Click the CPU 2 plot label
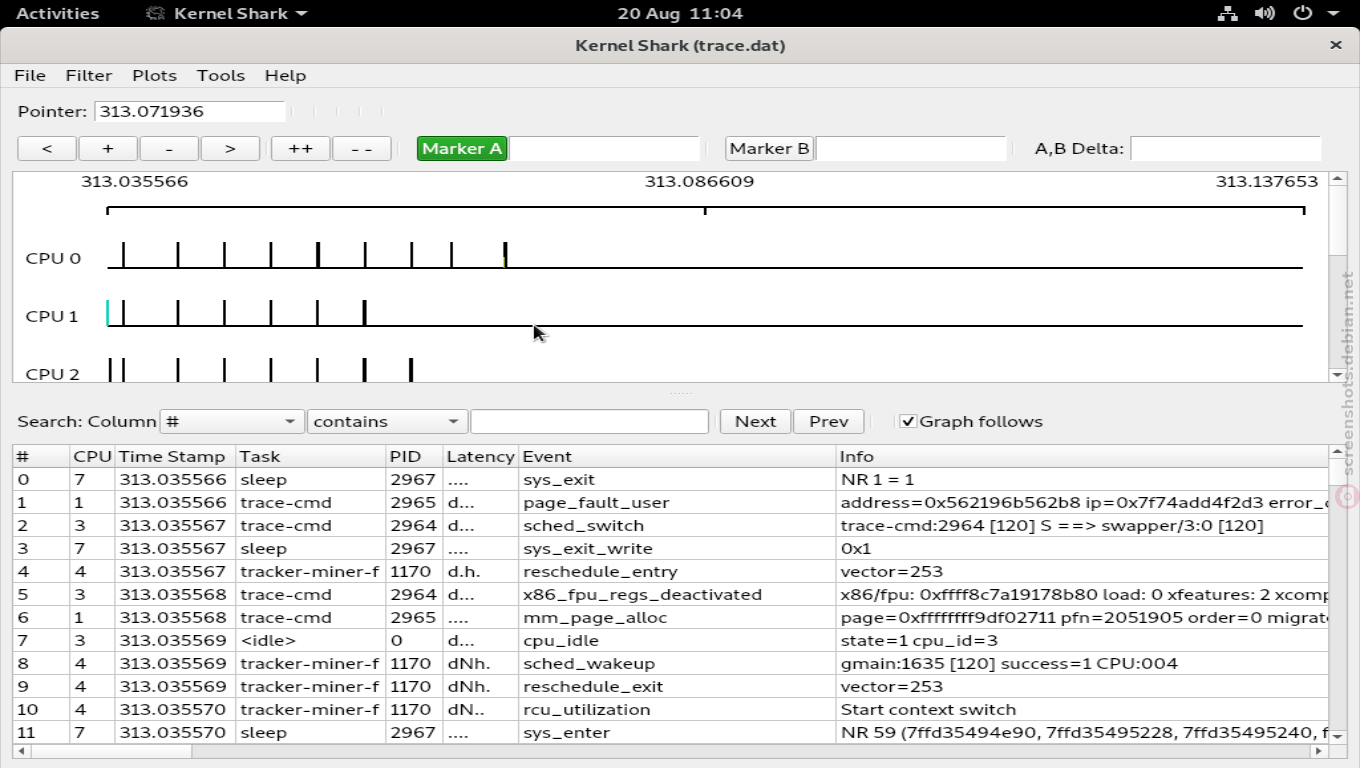Viewport: 1360px width, 768px height. click(x=53, y=374)
